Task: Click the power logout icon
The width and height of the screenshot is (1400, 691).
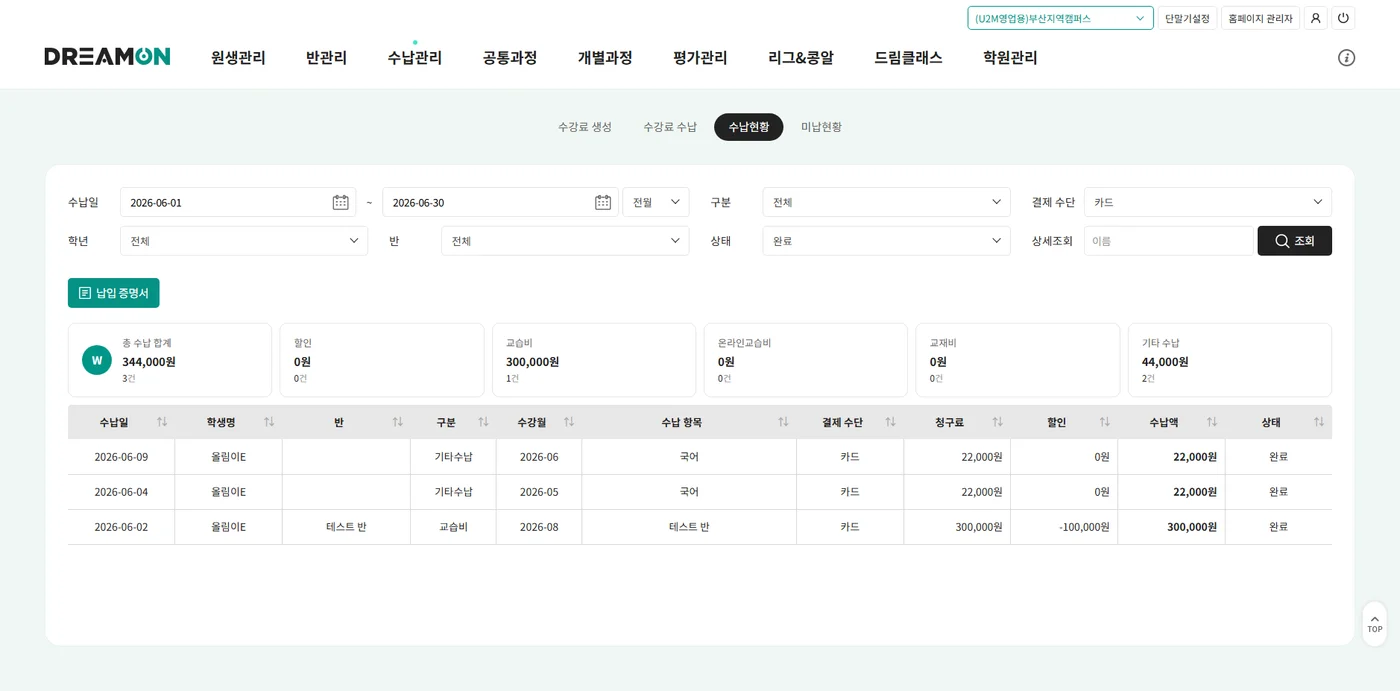Action: 1343,18
